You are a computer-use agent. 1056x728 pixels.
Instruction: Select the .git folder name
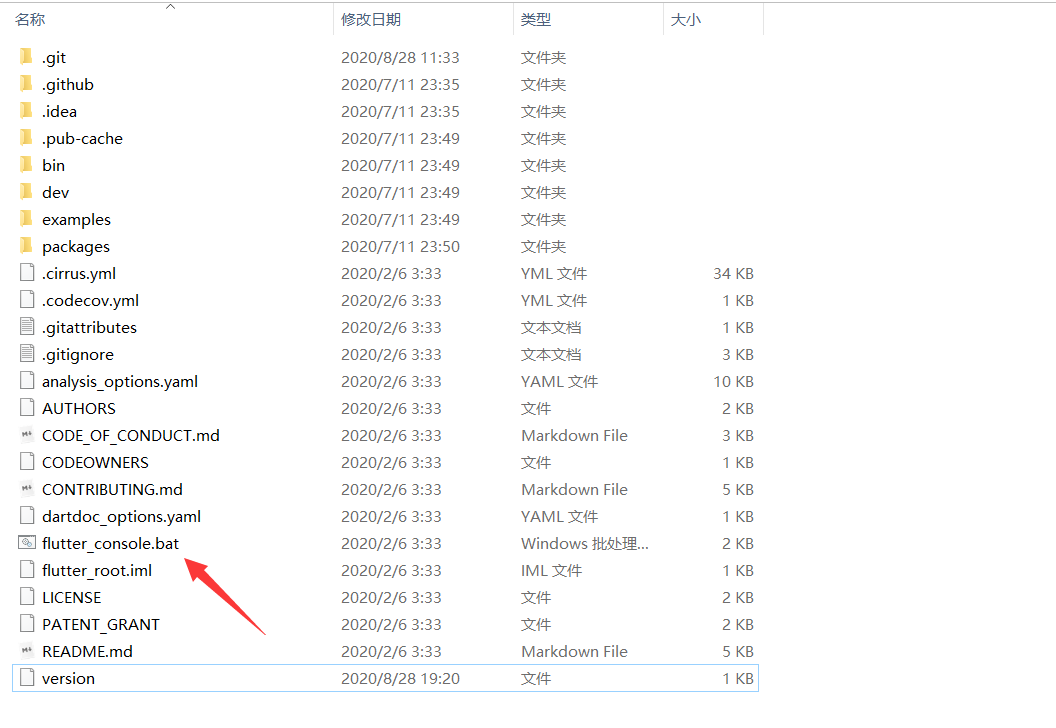(54, 58)
